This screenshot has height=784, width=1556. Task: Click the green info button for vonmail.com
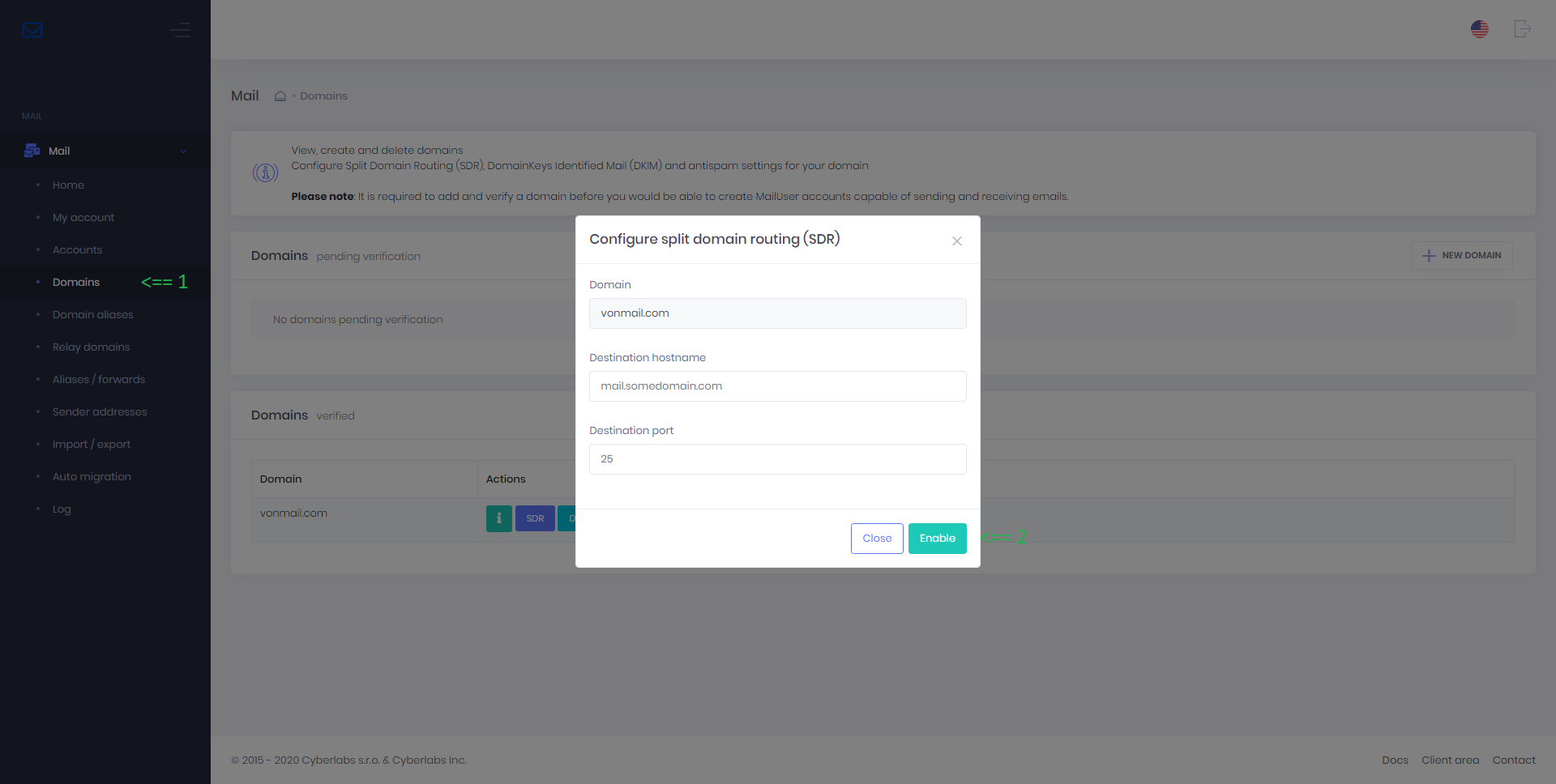(x=498, y=518)
